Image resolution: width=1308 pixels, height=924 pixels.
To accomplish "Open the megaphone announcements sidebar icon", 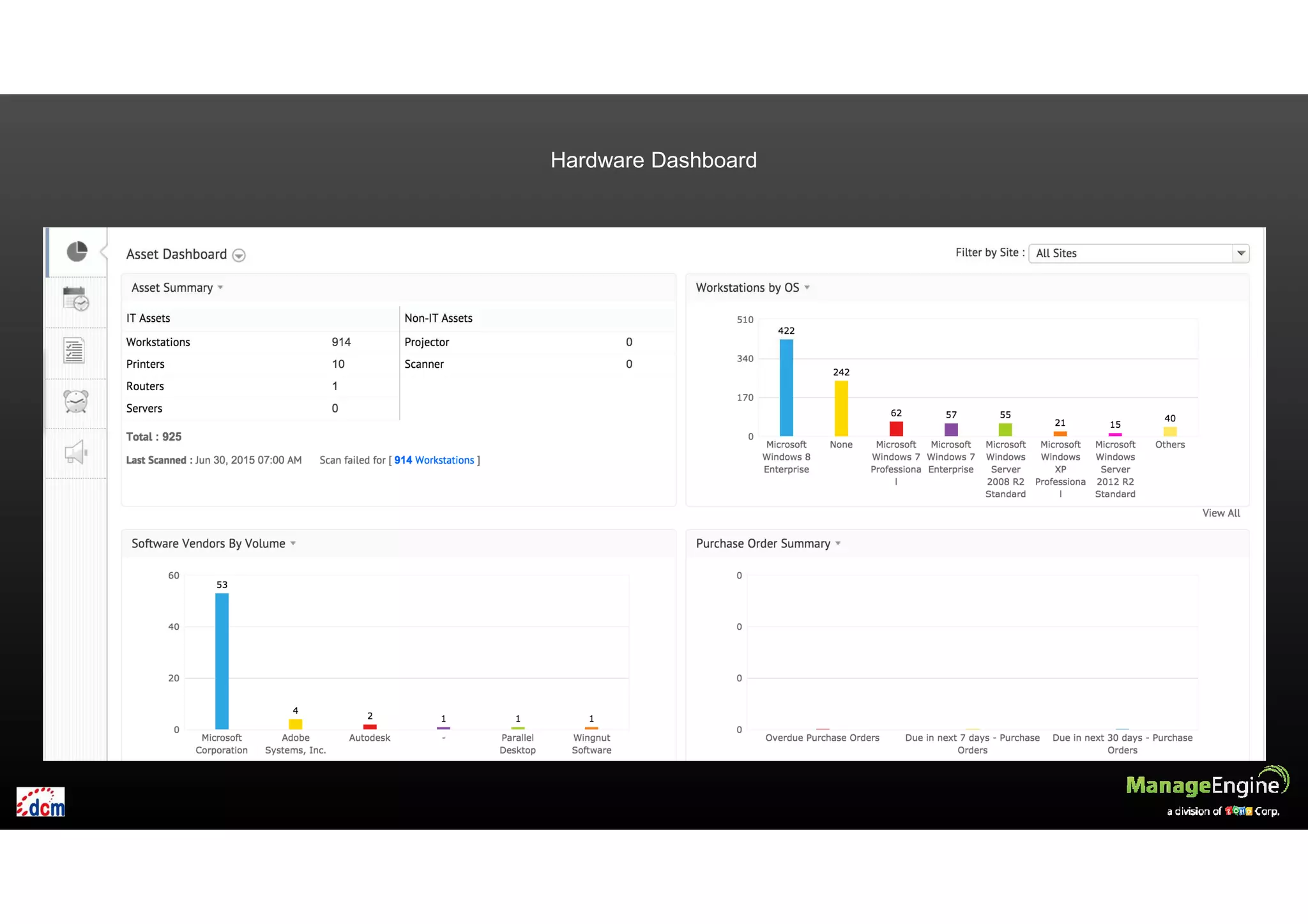I will coord(76,452).
